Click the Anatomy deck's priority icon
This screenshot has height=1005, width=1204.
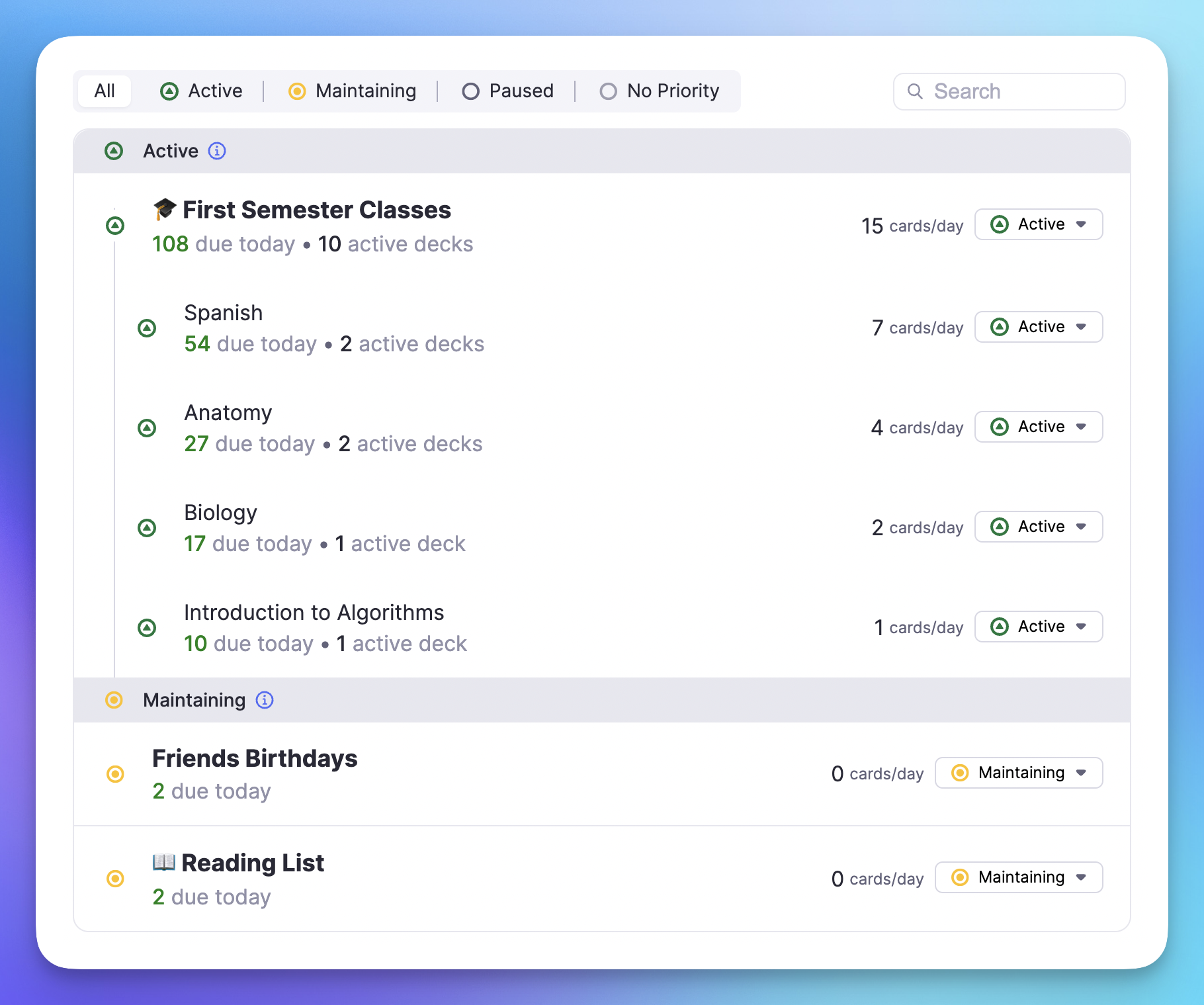(148, 428)
